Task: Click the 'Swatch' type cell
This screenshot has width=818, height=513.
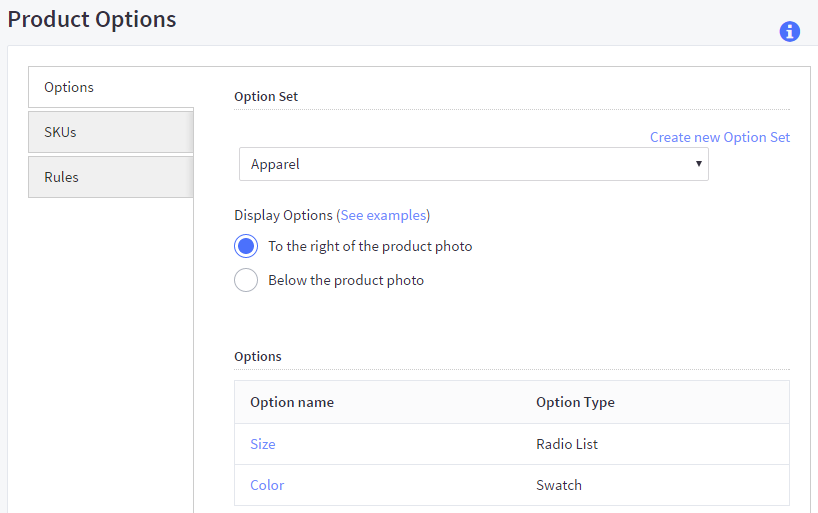Action: [559, 485]
